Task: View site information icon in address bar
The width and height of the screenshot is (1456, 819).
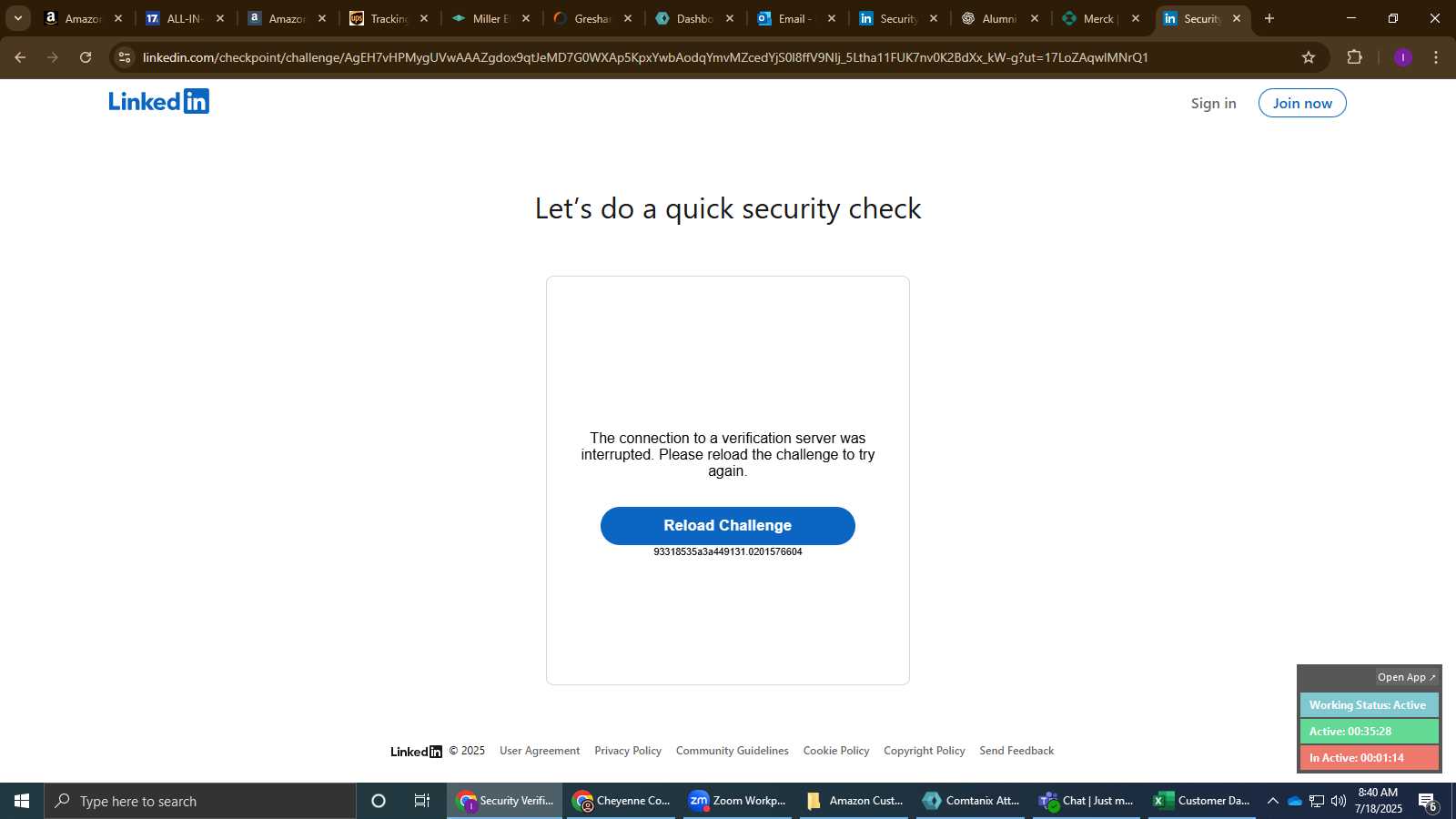Action: [x=125, y=57]
